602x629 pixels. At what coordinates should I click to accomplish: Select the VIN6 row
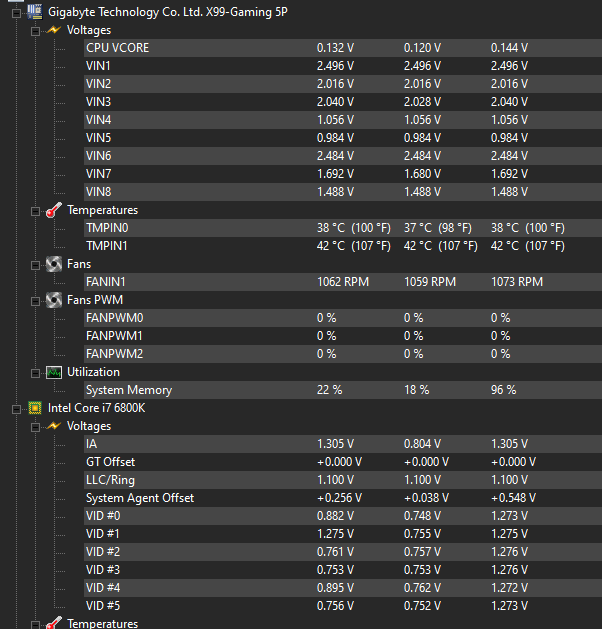(x=343, y=156)
